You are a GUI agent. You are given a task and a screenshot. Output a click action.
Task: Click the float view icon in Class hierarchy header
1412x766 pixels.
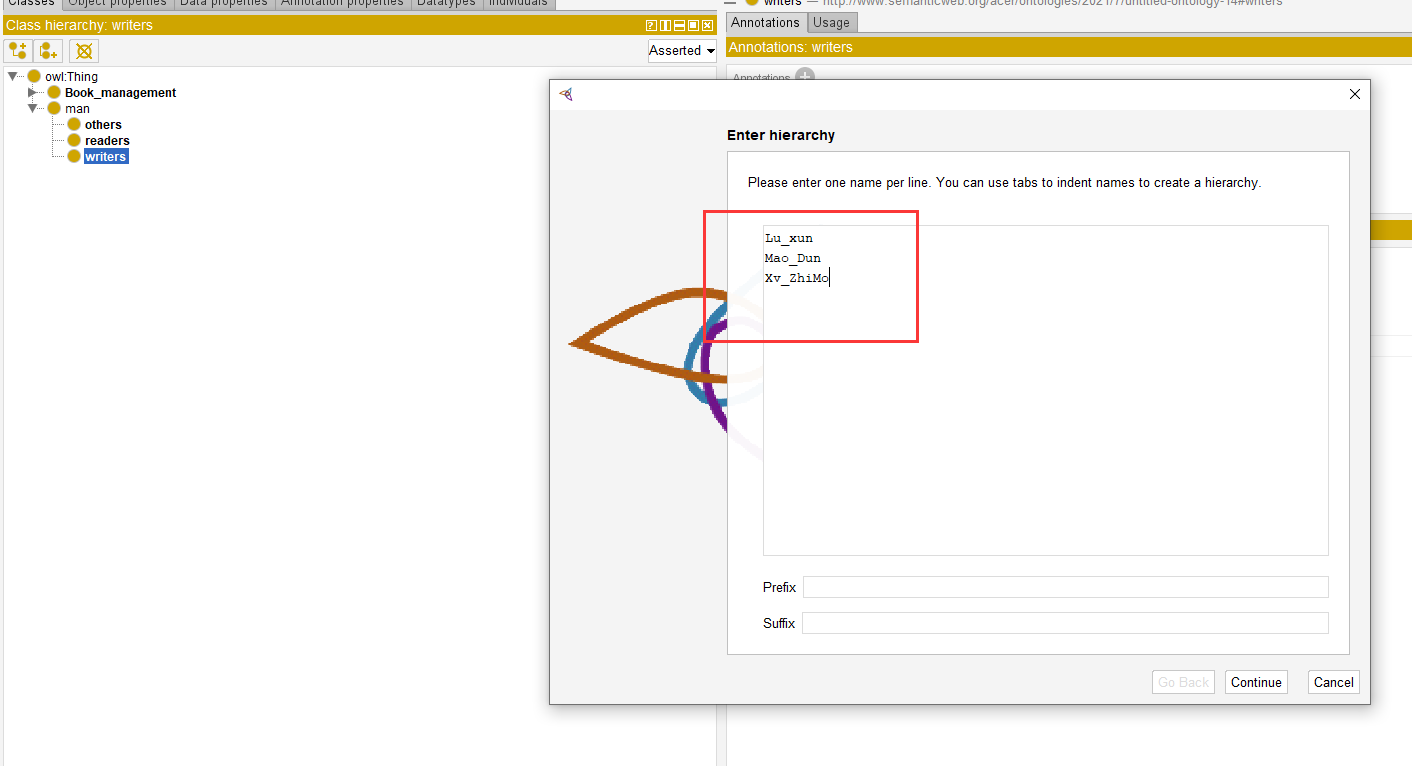pos(693,25)
